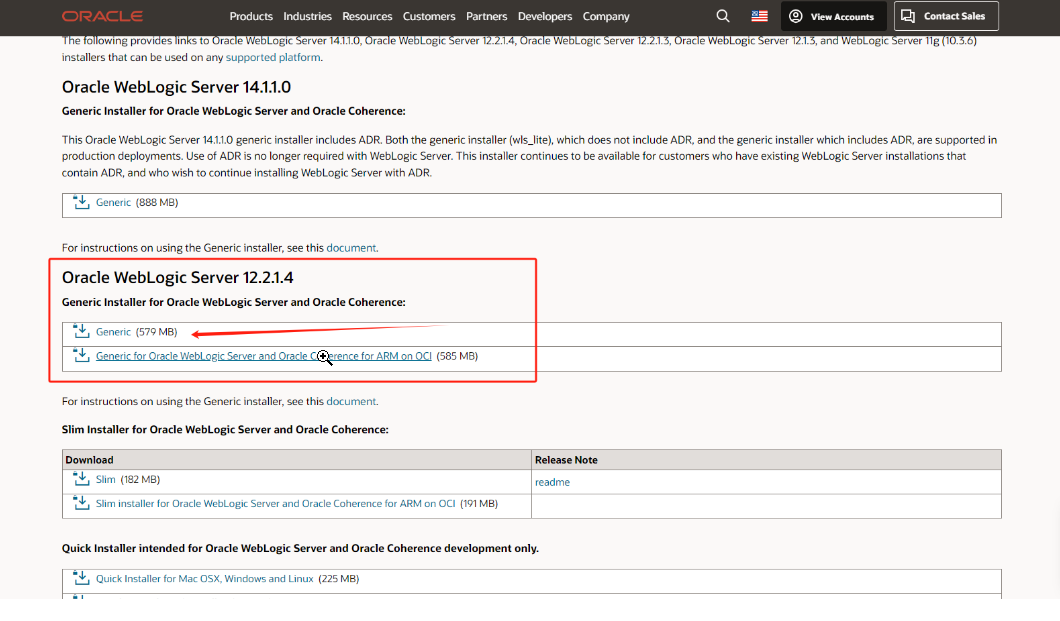
Task: Open Generic for ARM on OCI link
Action: [x=264, y=356]
